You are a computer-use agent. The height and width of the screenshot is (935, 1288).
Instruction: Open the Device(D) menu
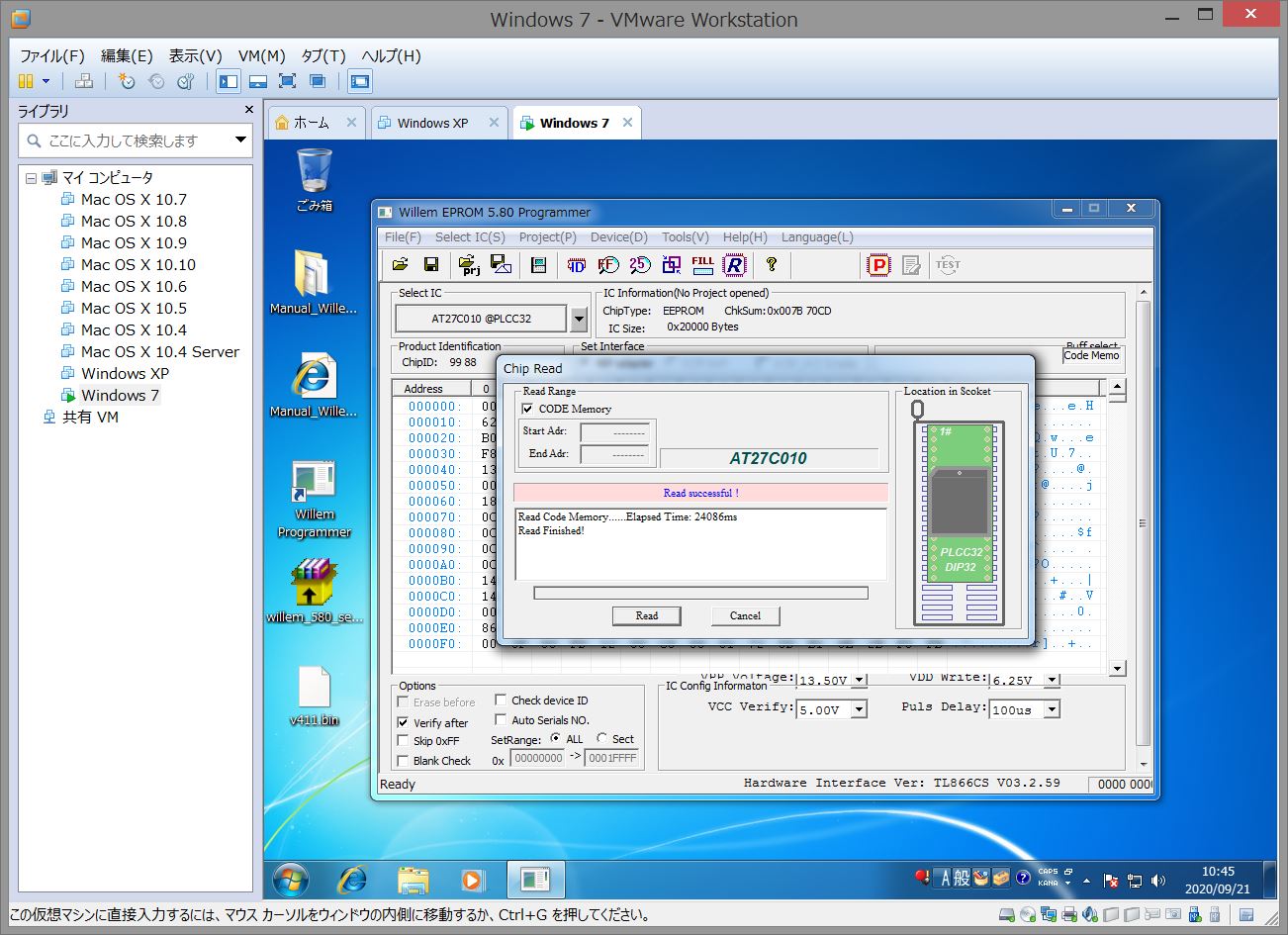point(618,236)
